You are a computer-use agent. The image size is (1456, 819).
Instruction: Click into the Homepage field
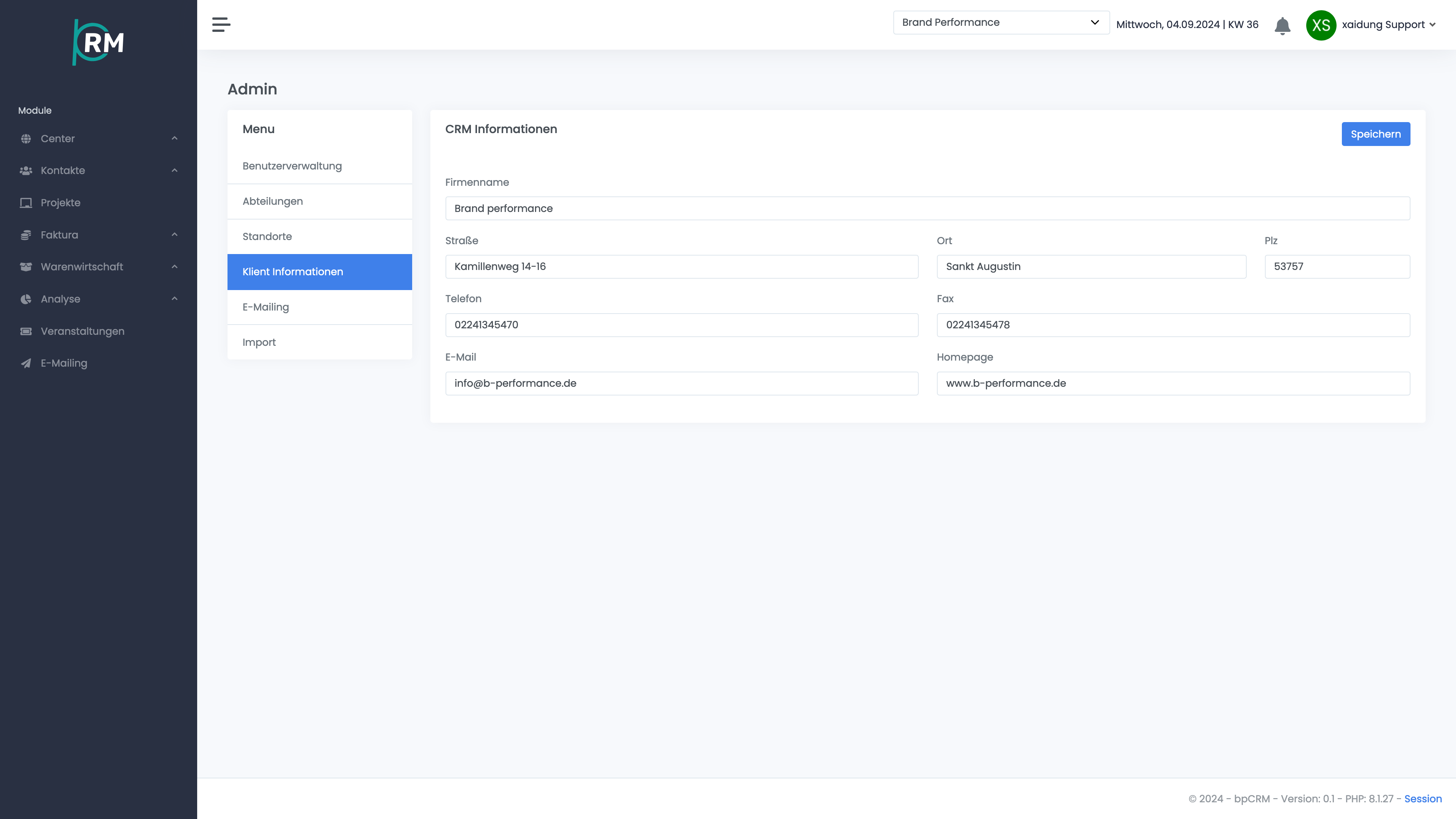[x=1174, y=383]
